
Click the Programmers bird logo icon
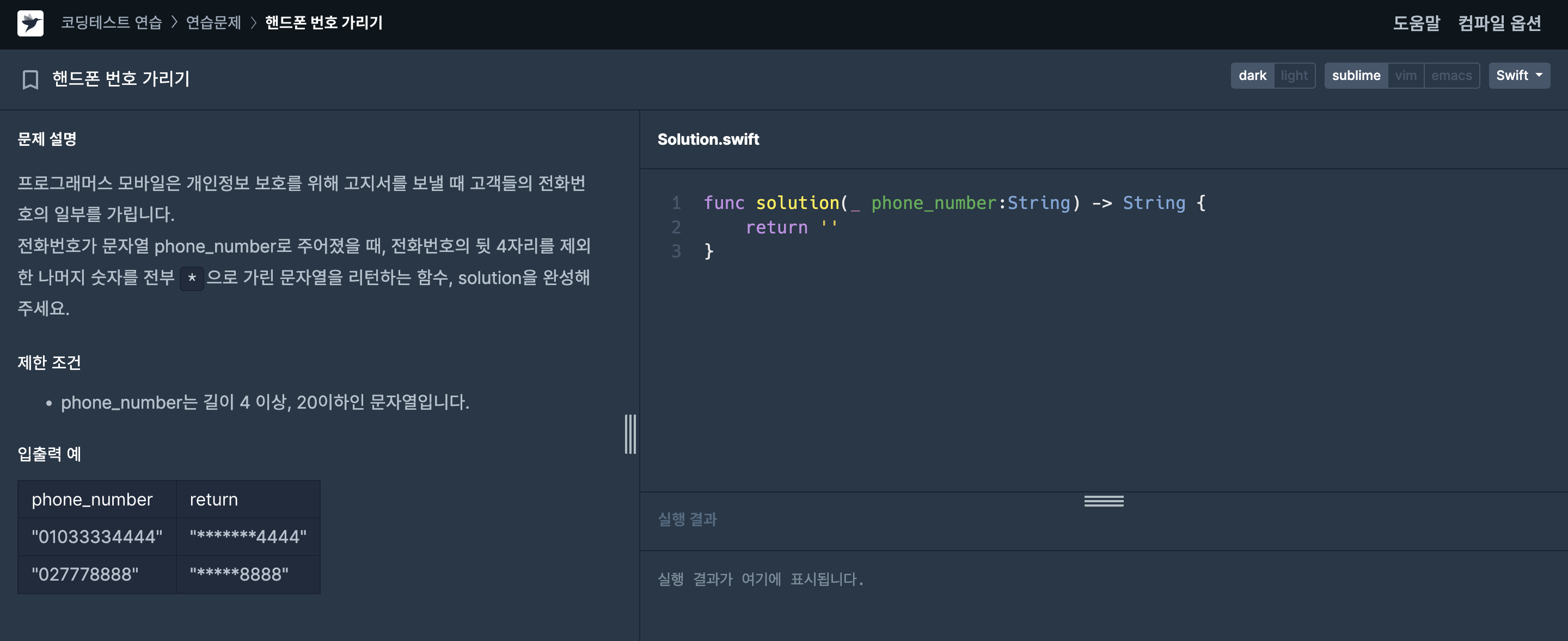click(30, 23)
